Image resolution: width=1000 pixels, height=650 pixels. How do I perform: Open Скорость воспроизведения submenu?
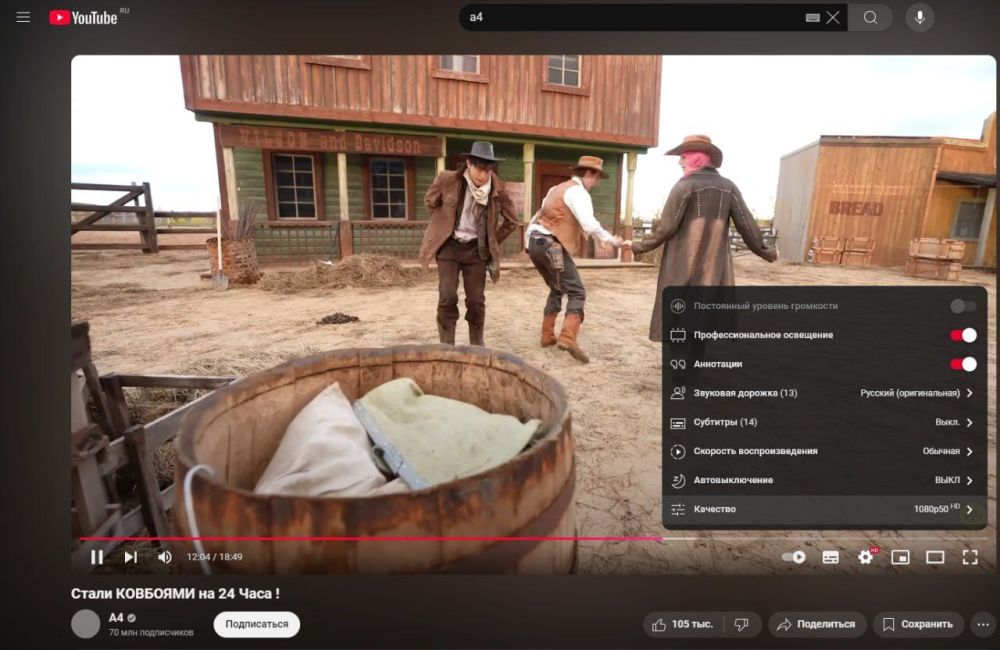[x=823, y=451]
